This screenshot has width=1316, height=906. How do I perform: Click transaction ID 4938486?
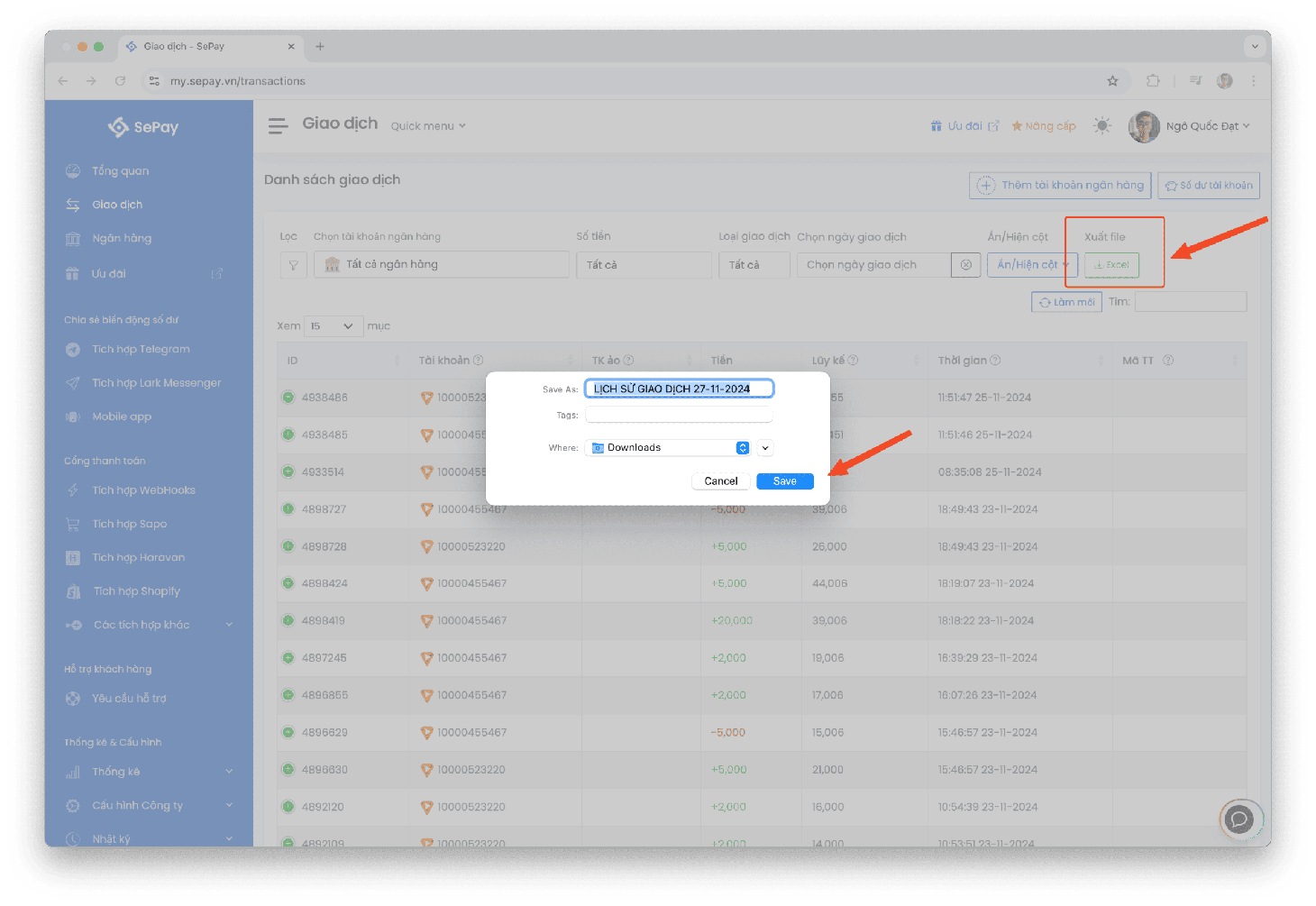click(324, 398)
